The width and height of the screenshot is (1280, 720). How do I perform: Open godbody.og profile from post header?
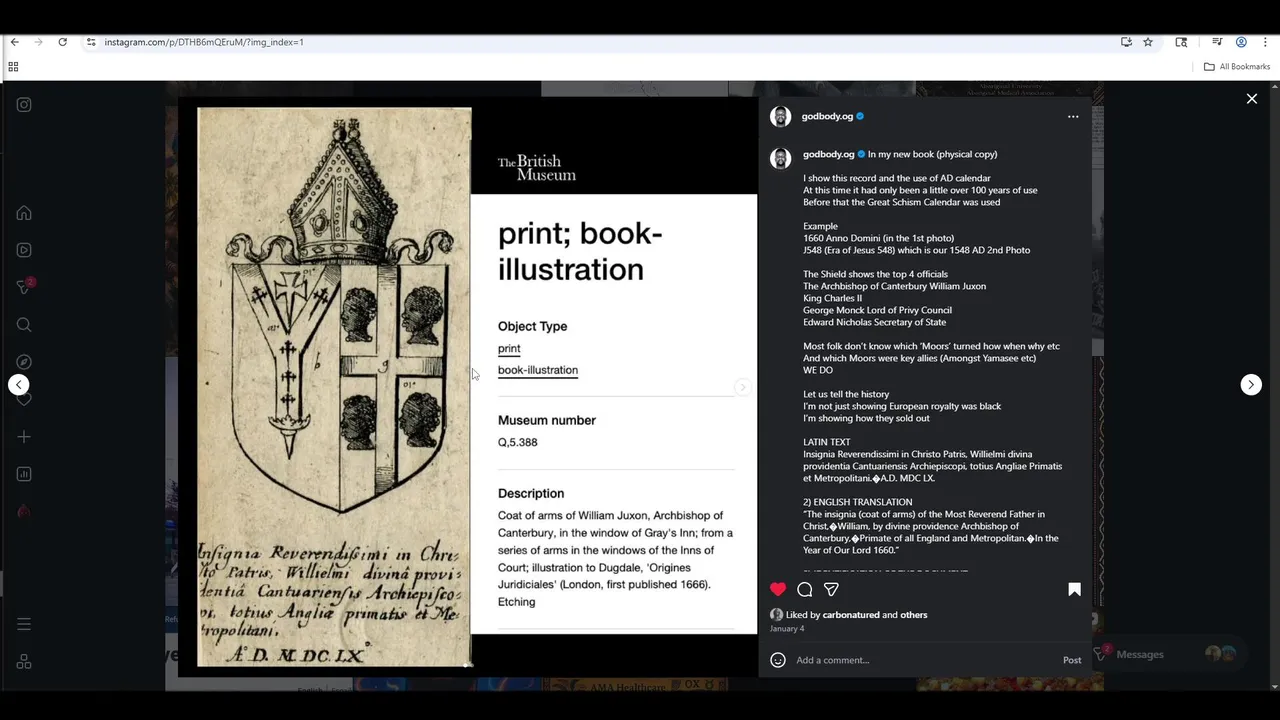827,117
